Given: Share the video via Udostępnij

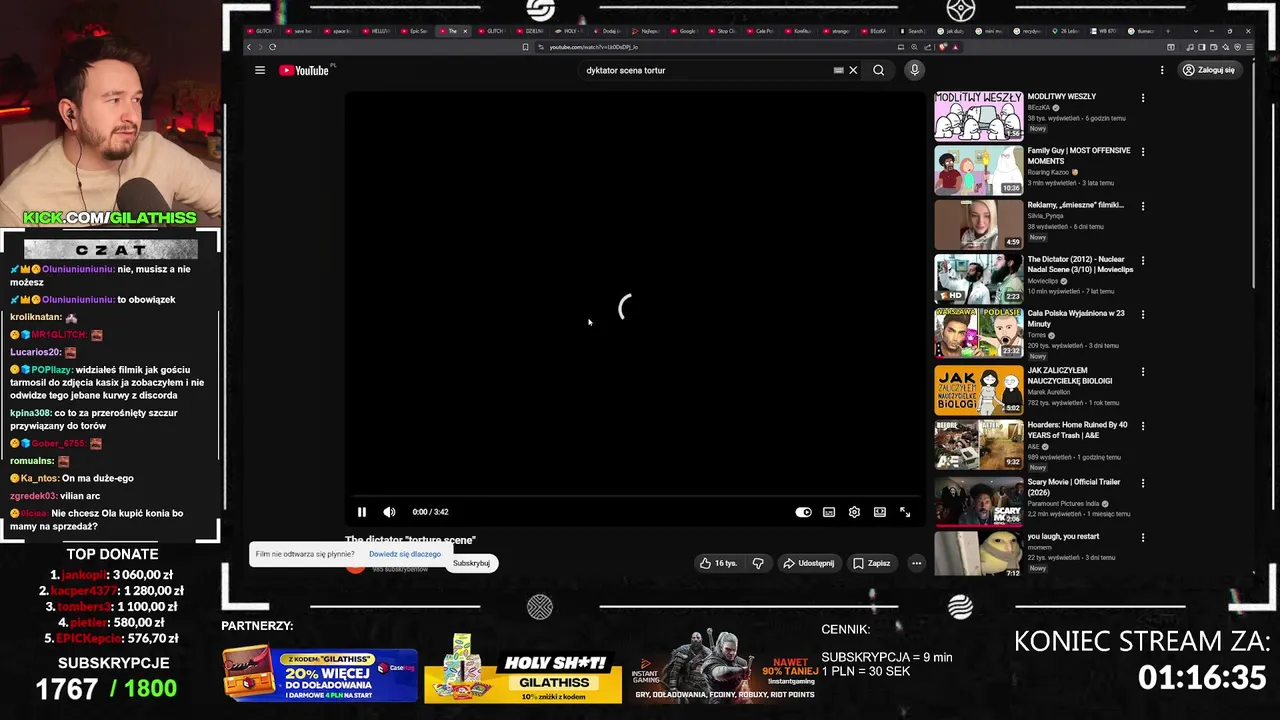Looking at the screenshot, I should tap(808, 563).
